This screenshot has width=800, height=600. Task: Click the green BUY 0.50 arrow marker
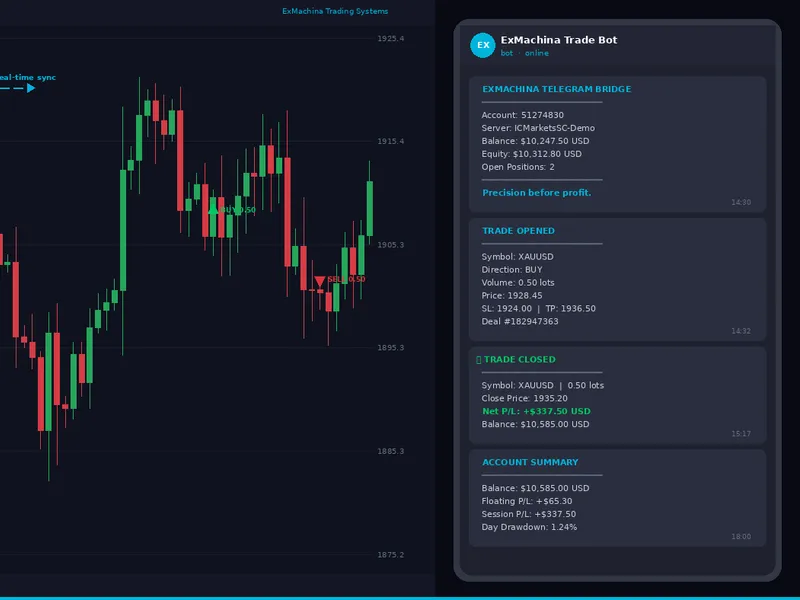coord(213,210)
